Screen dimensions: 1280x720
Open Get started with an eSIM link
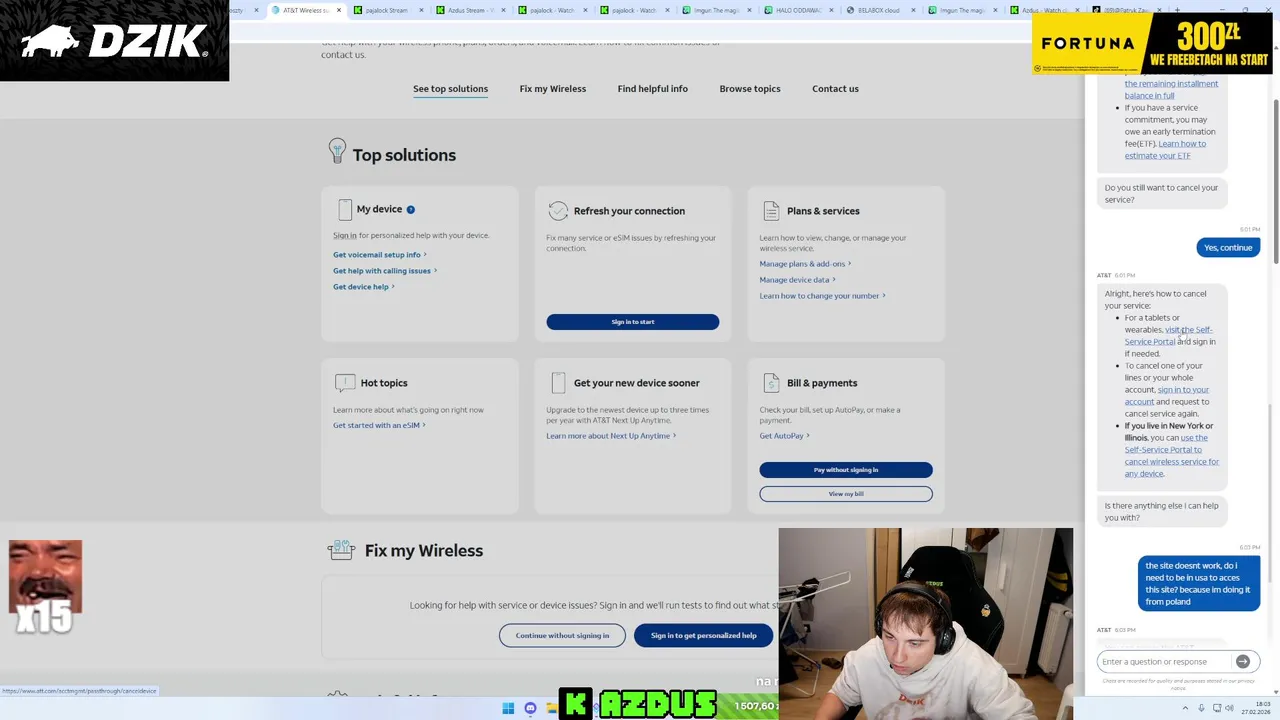click(379, 425)
